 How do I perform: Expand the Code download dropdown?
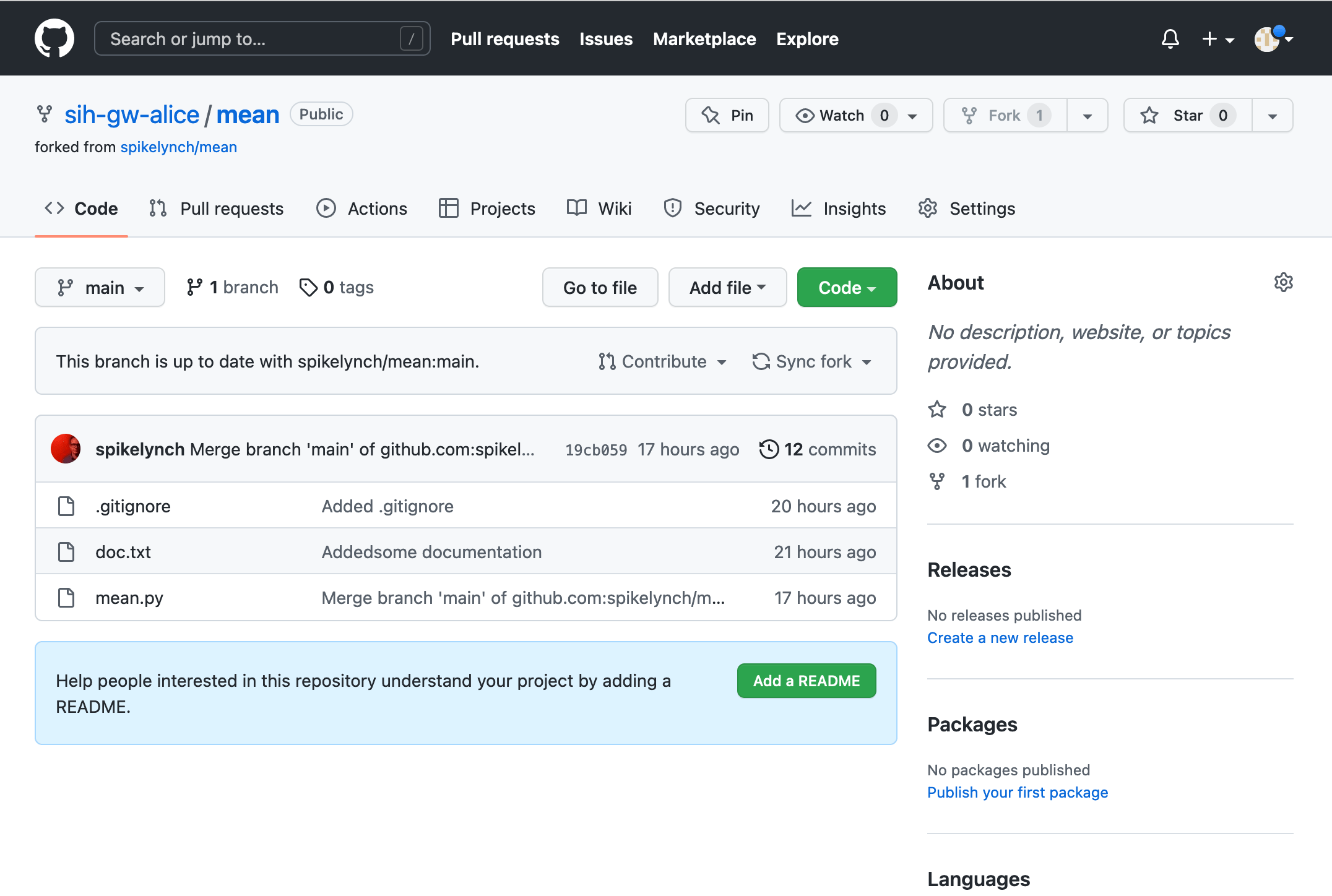click(x=846, y=287)
